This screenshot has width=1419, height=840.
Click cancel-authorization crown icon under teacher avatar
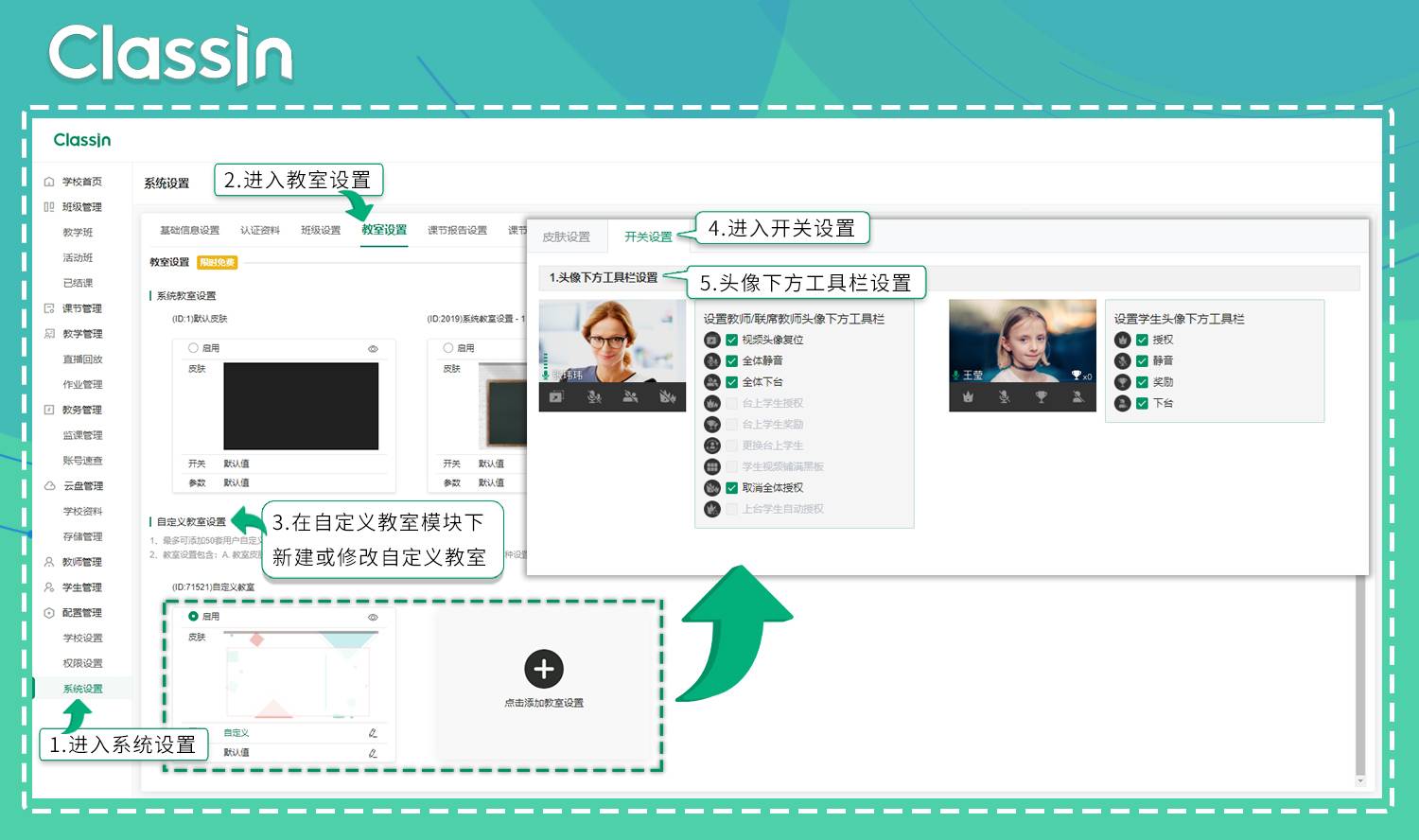[667, 397]
